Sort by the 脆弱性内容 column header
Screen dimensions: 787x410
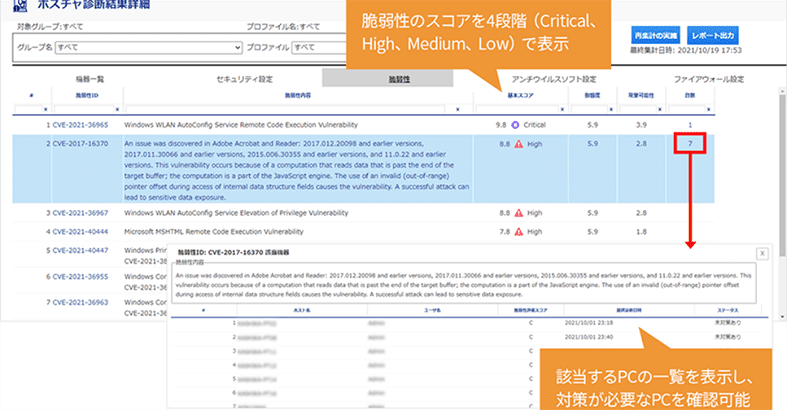(x=298, y=95)
